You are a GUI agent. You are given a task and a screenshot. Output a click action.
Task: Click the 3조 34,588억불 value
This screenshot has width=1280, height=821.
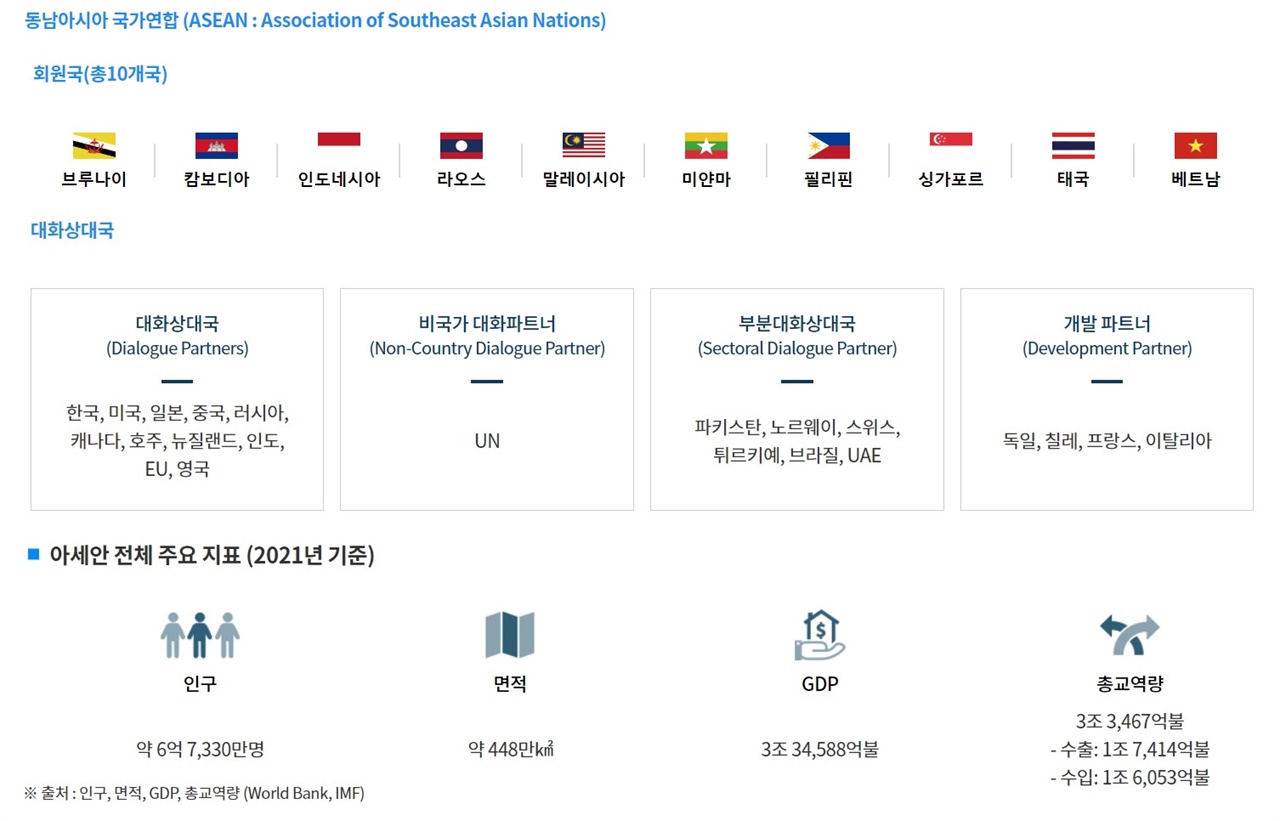(x=820, y=749)
